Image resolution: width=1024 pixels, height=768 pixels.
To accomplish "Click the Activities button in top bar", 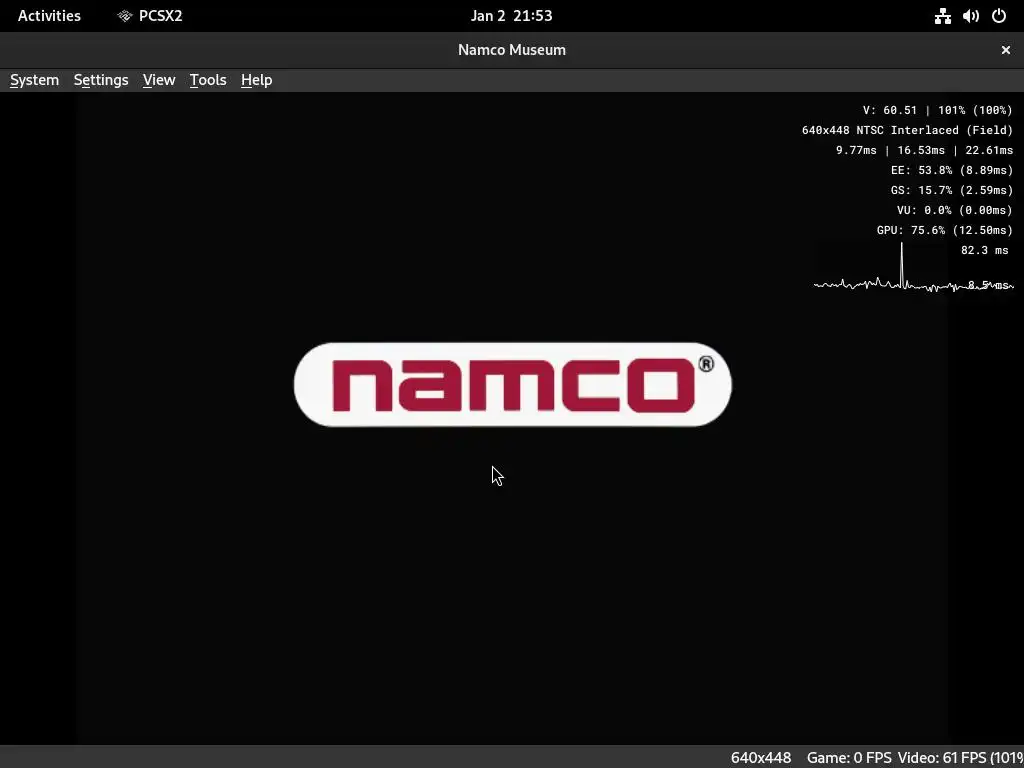I will (50, 16).
